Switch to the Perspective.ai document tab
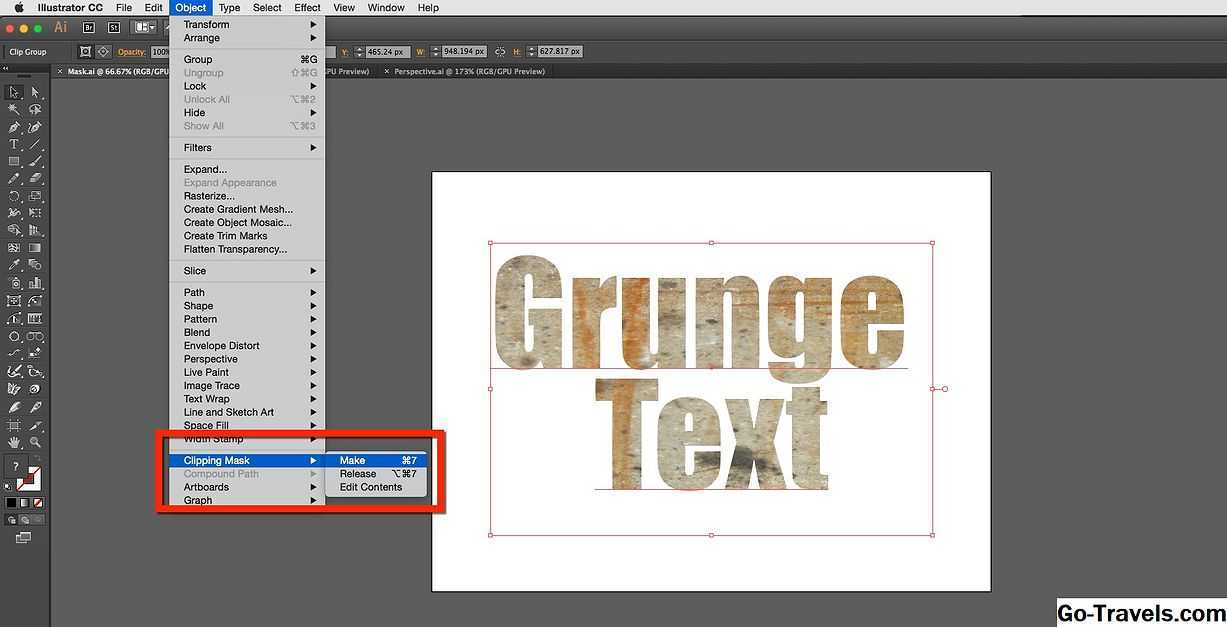The width and height of the screenshot is (1227, 627). click(x=469, y=72)
